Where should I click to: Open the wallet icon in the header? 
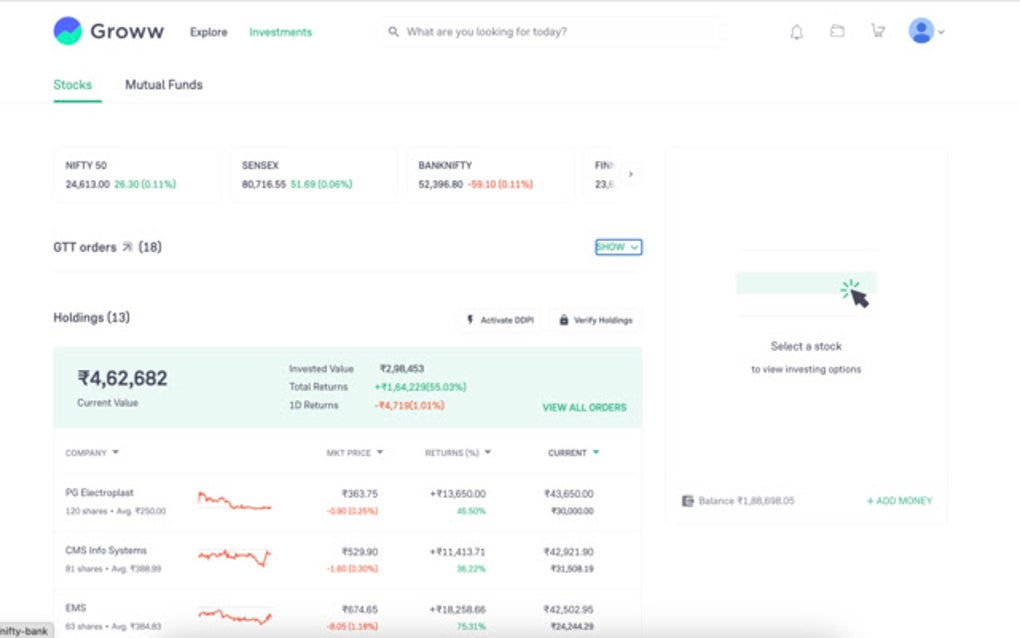[838, 31]
